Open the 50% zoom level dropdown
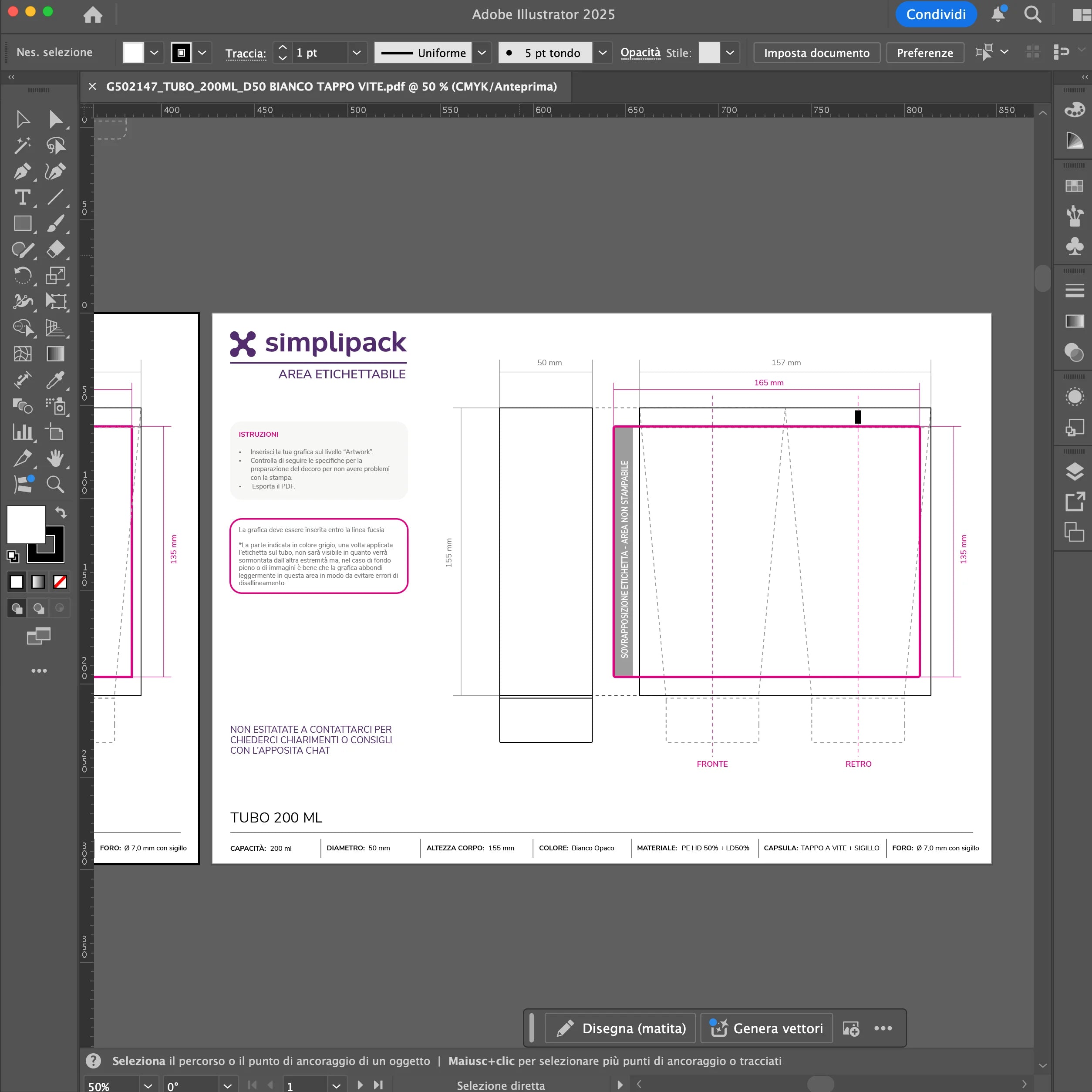1092x1092 pixels. pyautogui.click(x=148, y=1086)
